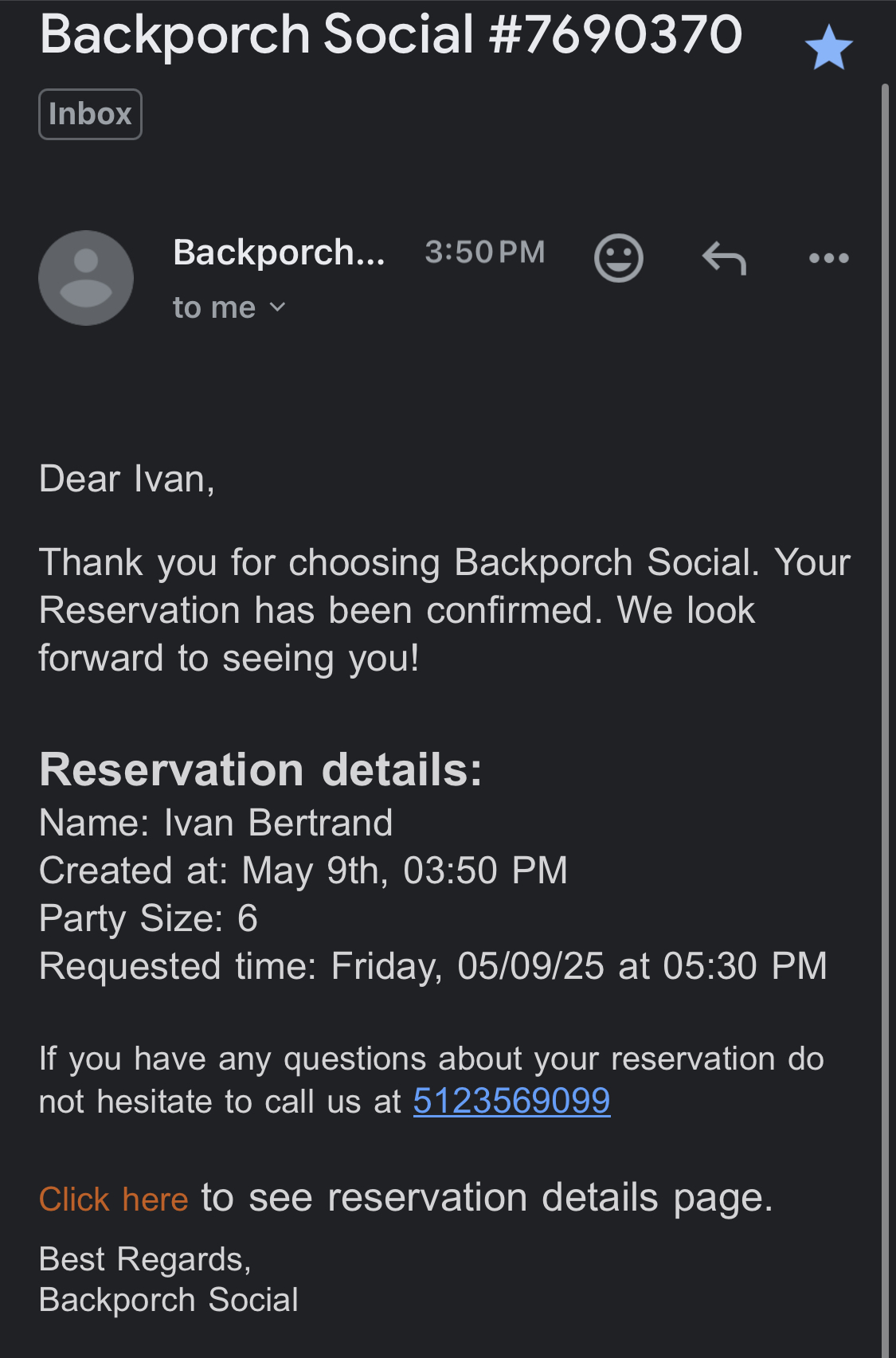Screen dimensions: 896x1358
Task: Open the "Click here" reservation details link
Action: 113,1199
